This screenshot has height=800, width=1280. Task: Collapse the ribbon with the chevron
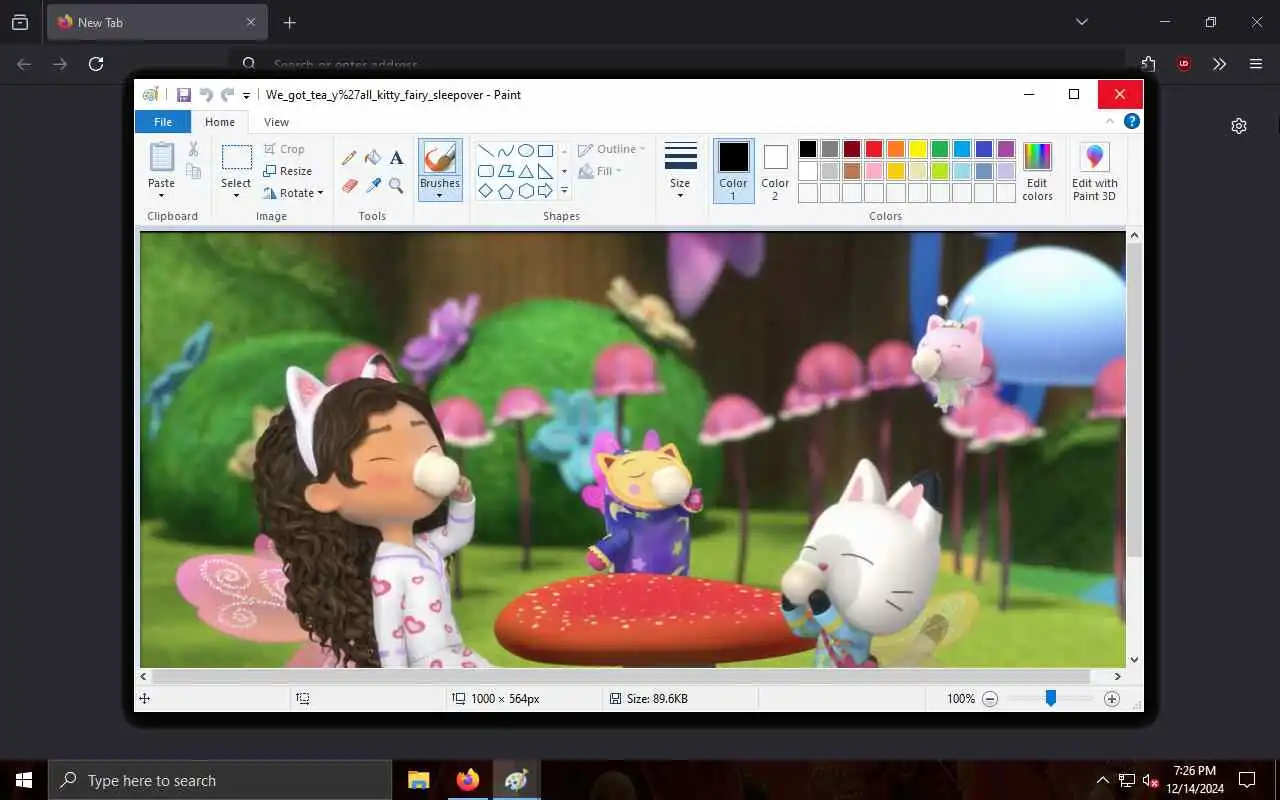click(x=1109, y=121)
